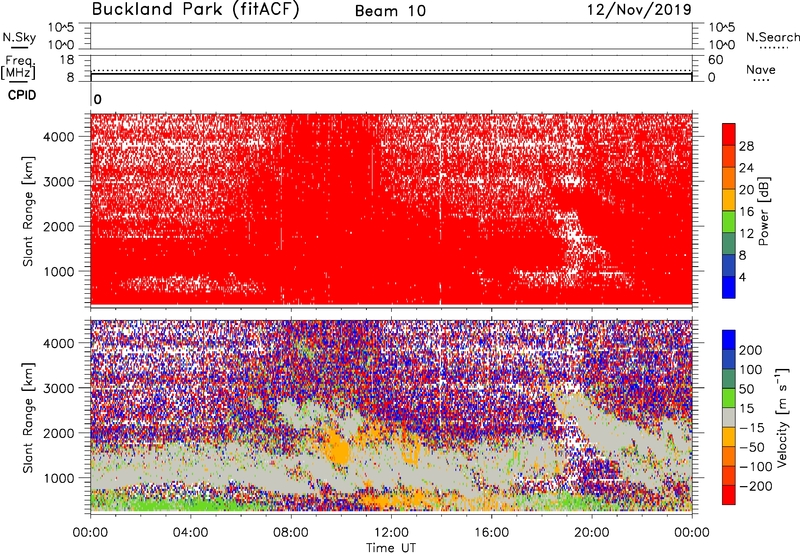Click the orange velocity patch near 10:00 UT
The image size is (800, 554).
337,448
